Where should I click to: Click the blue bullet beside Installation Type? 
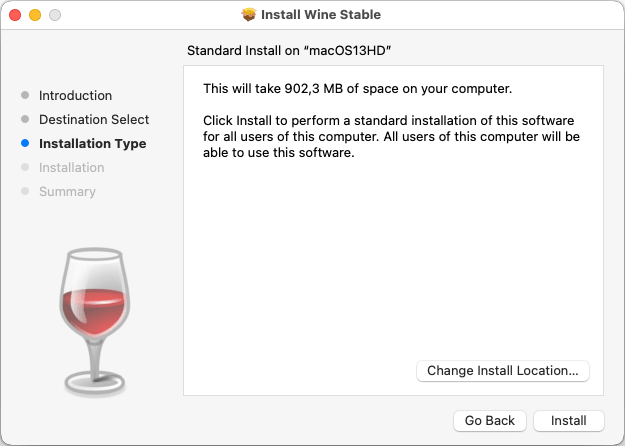[x=25, y=143]
